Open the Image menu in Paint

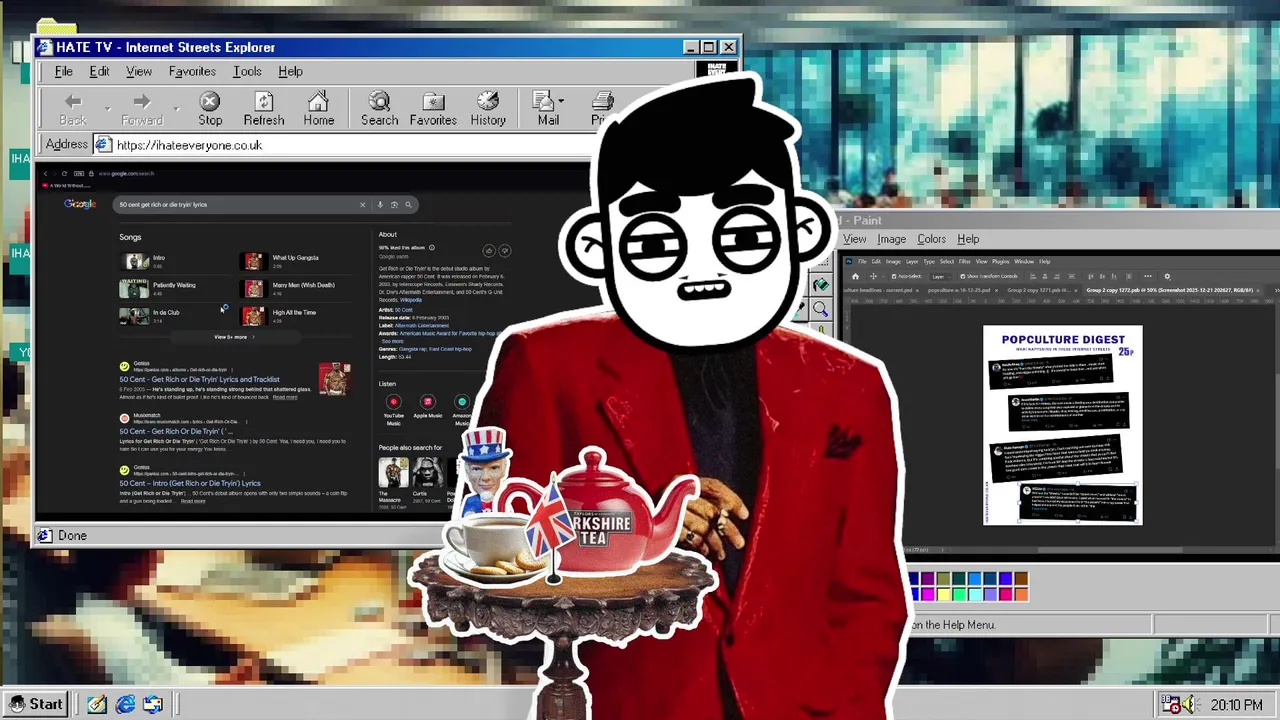click(891, 239)
